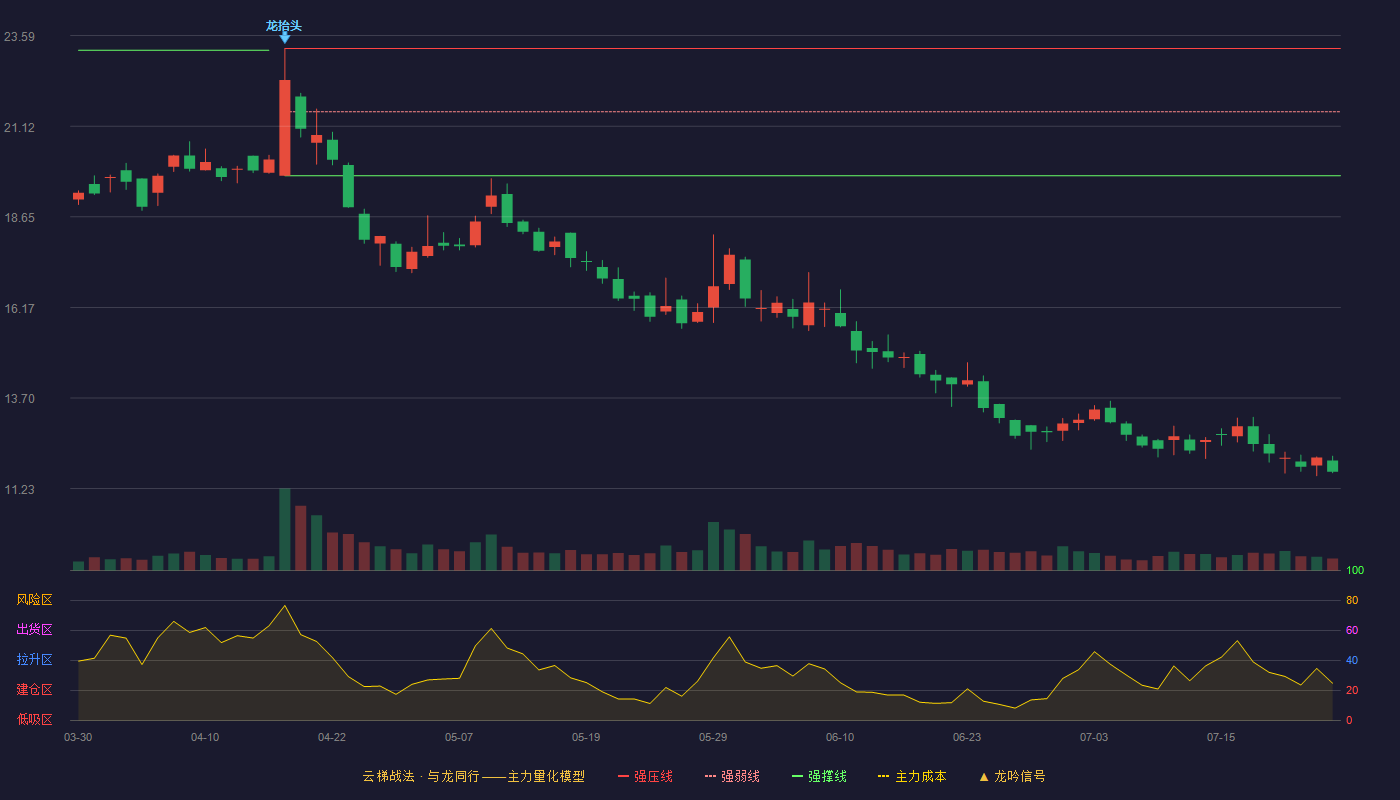Toggle the 强压线 legend entry
This screenshot has width=1400, height=800.
645,776
